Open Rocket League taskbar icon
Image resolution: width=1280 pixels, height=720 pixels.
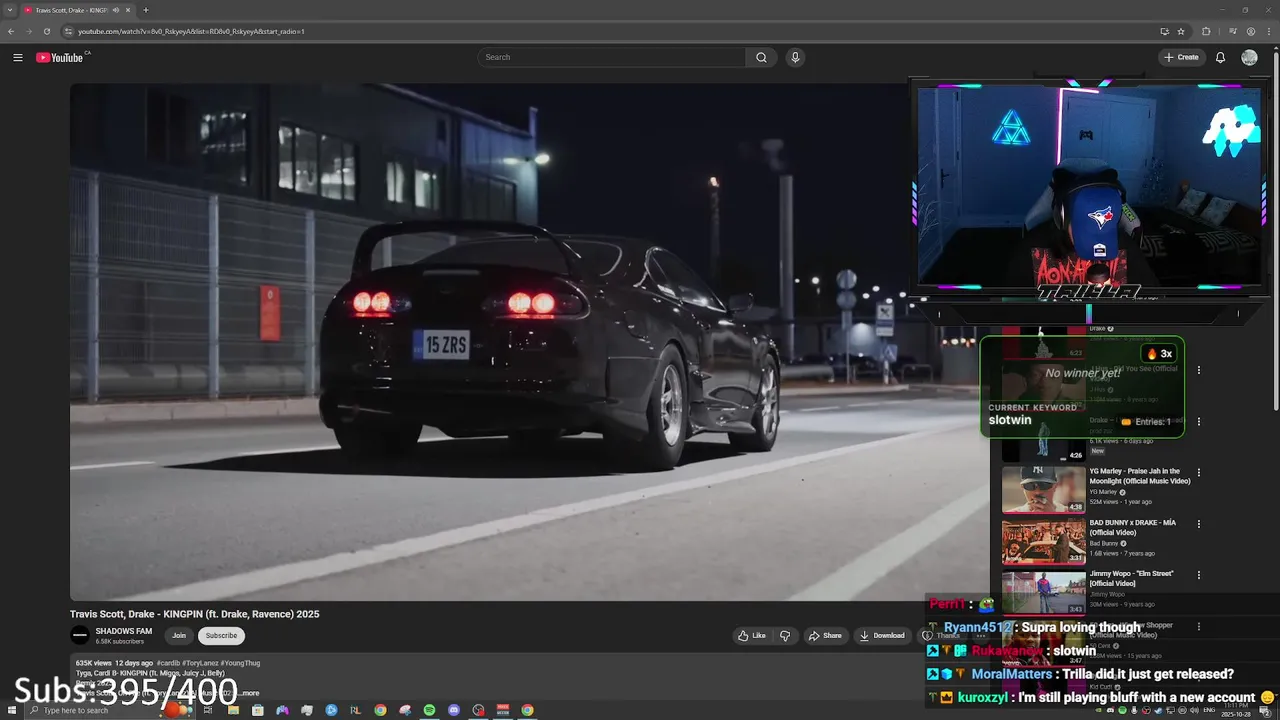tap(355, 710)
